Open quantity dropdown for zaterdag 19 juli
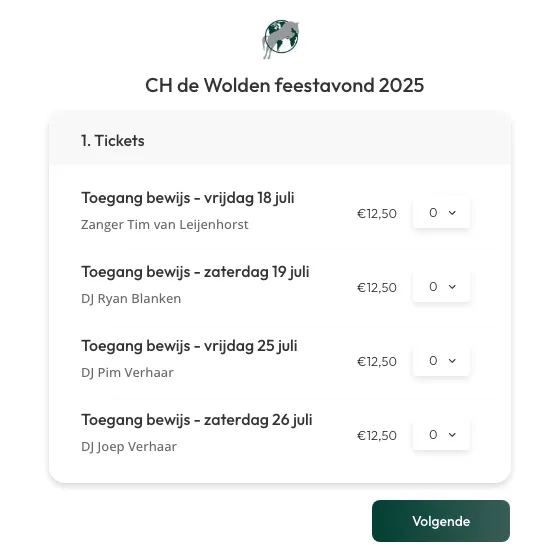Image resolution: width=560 pixels, height=560 pixels. pyautogui.click(x=441, y=287)
